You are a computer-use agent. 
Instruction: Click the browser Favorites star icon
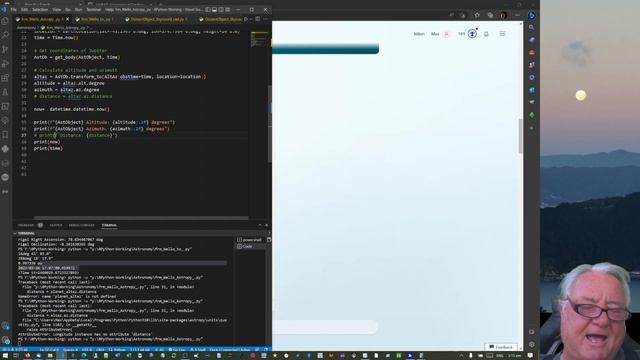coord(477,15)
